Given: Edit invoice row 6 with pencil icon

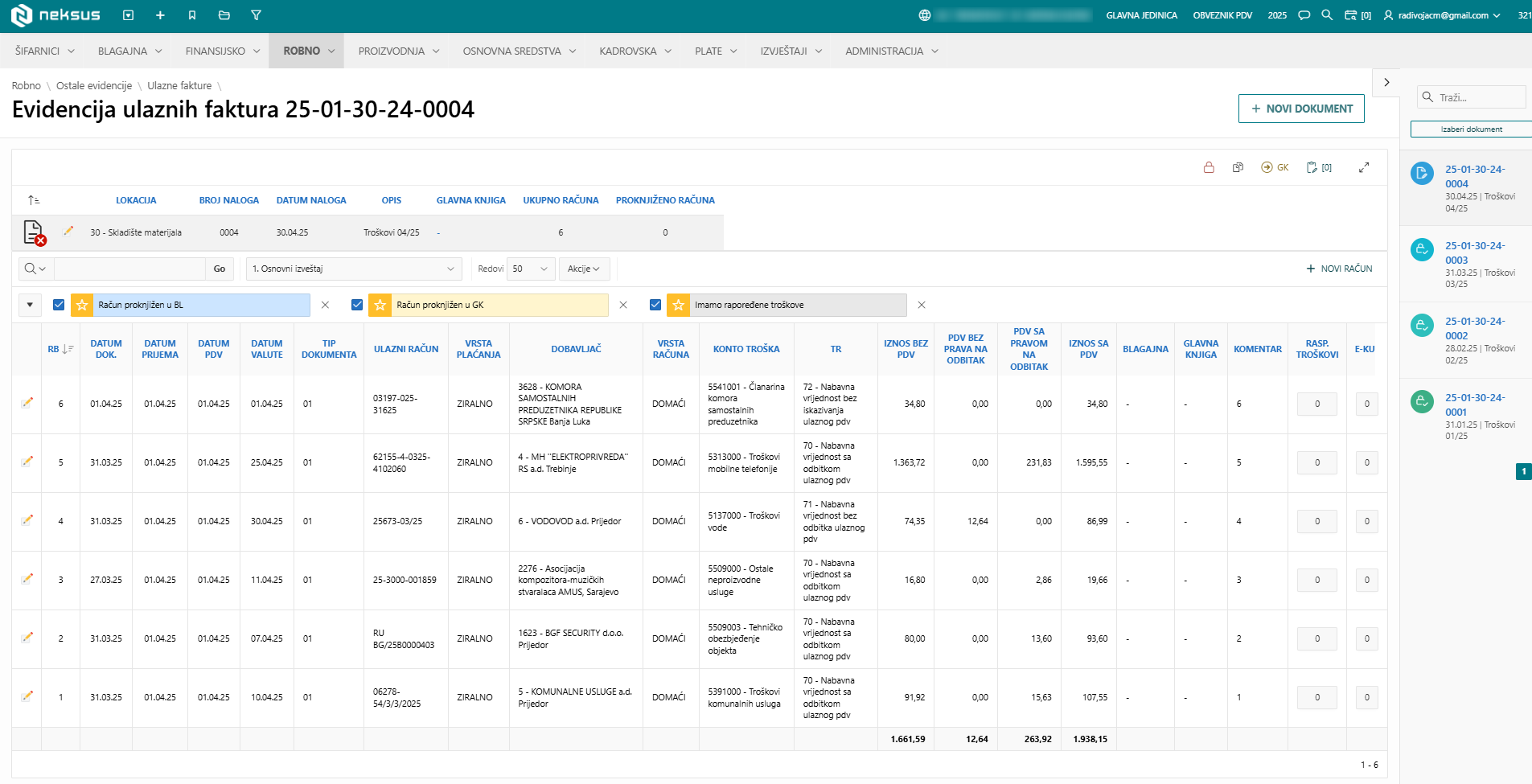Looking at the screenshot, I should pos(27,402).
